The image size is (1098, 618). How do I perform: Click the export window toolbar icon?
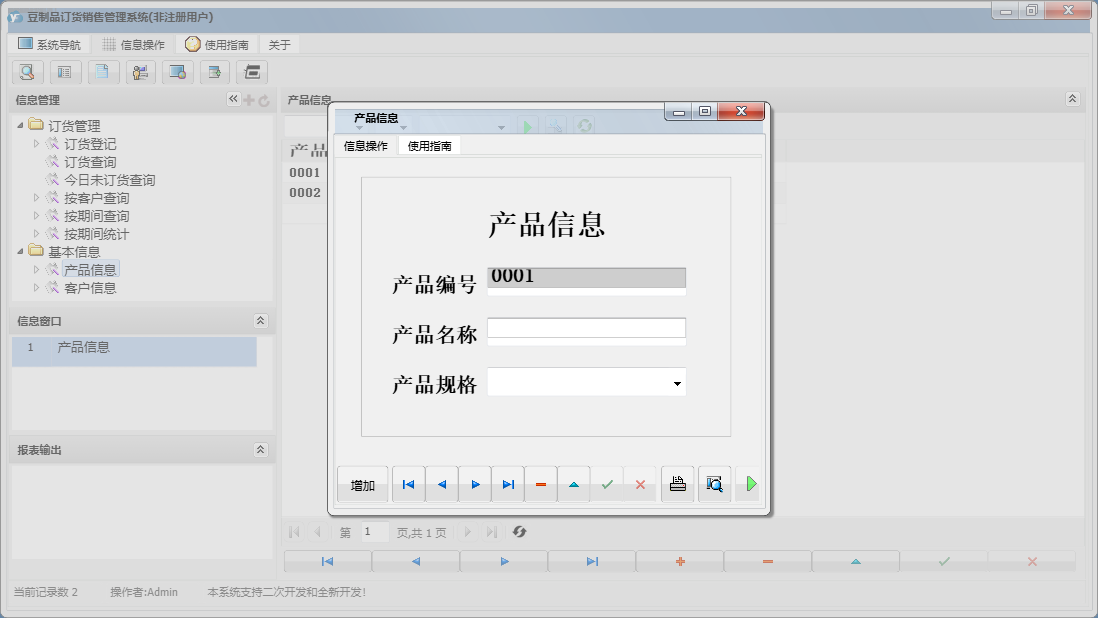pos(215,72)
